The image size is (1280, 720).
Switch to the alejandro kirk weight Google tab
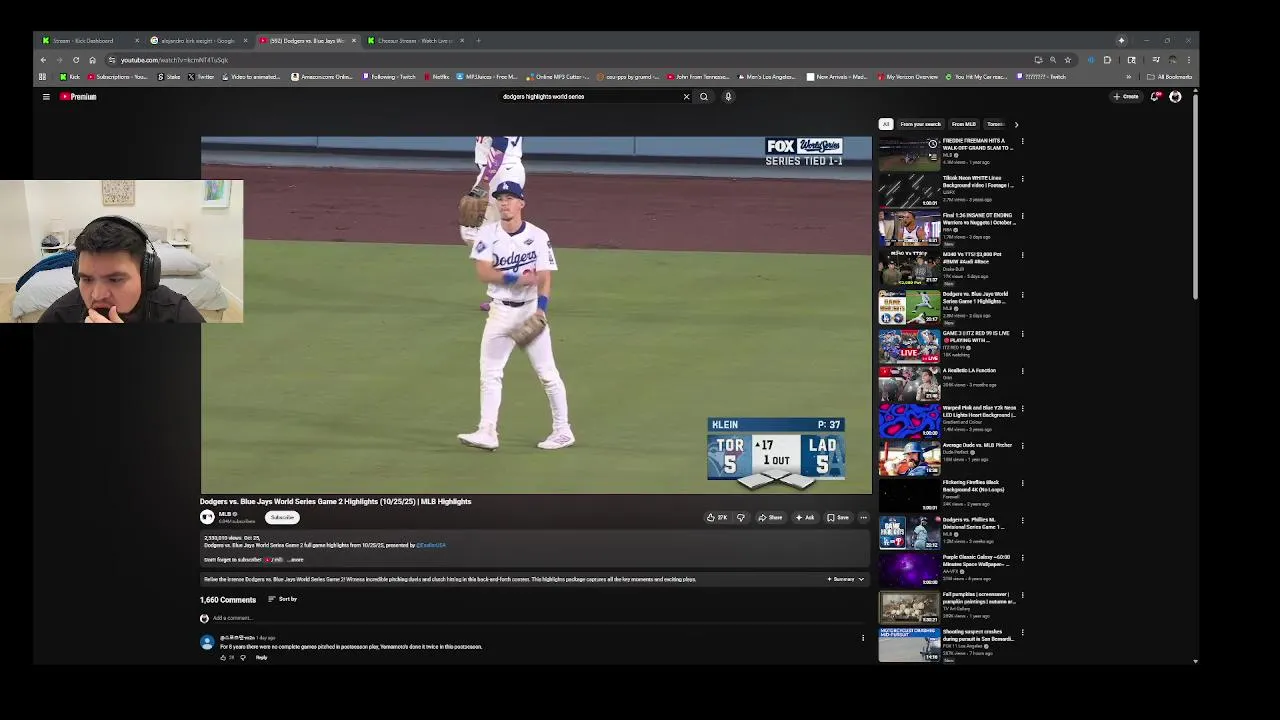(x=198, y=41)
